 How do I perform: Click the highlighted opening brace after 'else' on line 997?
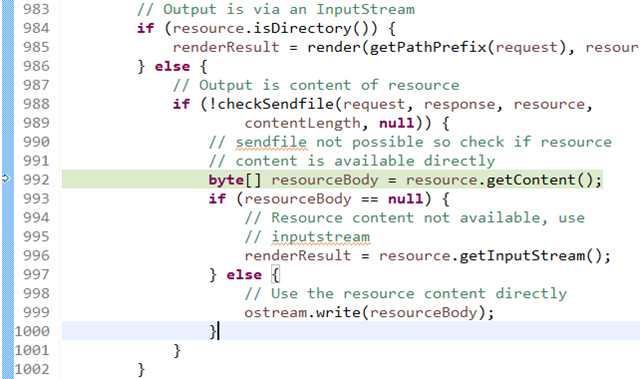pyautogui.click(x=276, y=274)
